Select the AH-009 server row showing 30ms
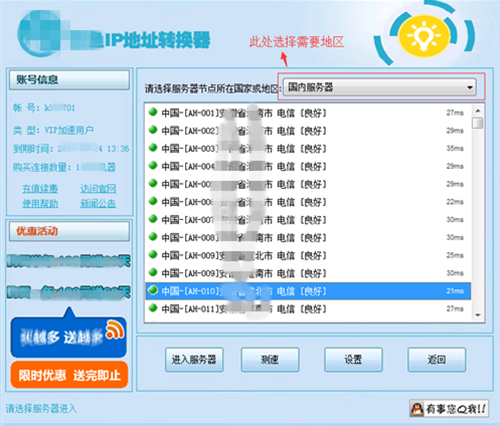 tap(308, 273)
